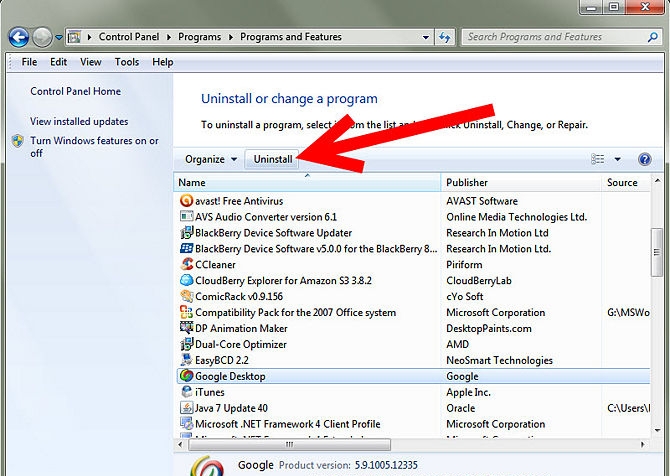Click the Dual-Core Optimizer icon

pos(186,344)
